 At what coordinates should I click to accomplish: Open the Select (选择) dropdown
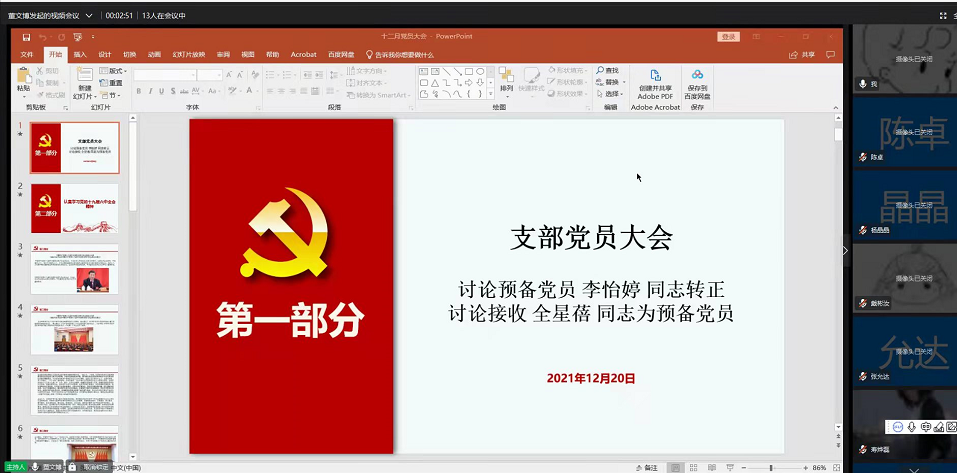(x=610, y=94)
